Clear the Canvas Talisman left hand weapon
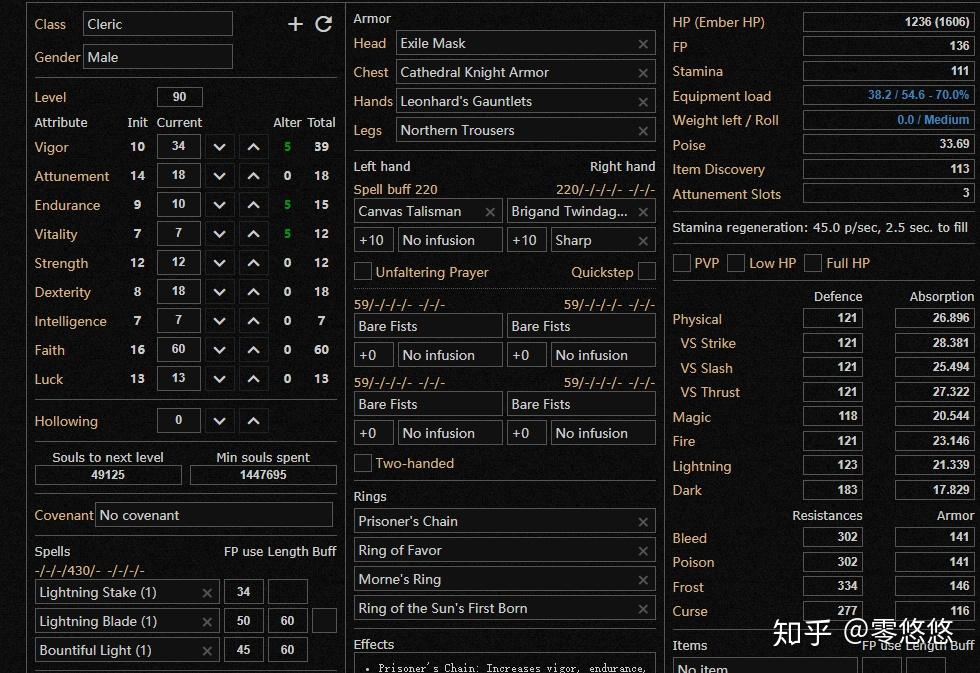 (x=490, y=212)
